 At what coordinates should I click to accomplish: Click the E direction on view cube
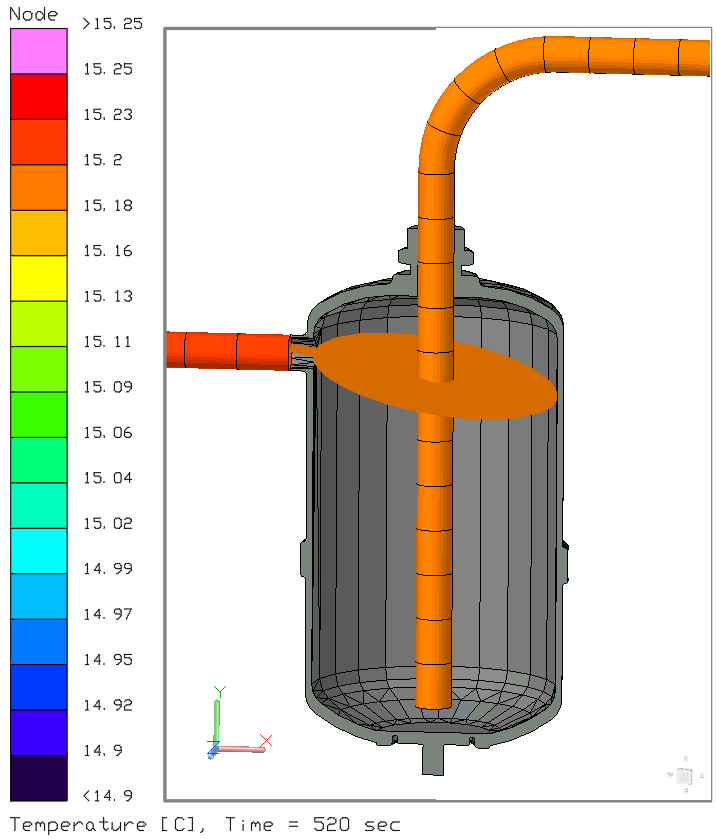701,775
